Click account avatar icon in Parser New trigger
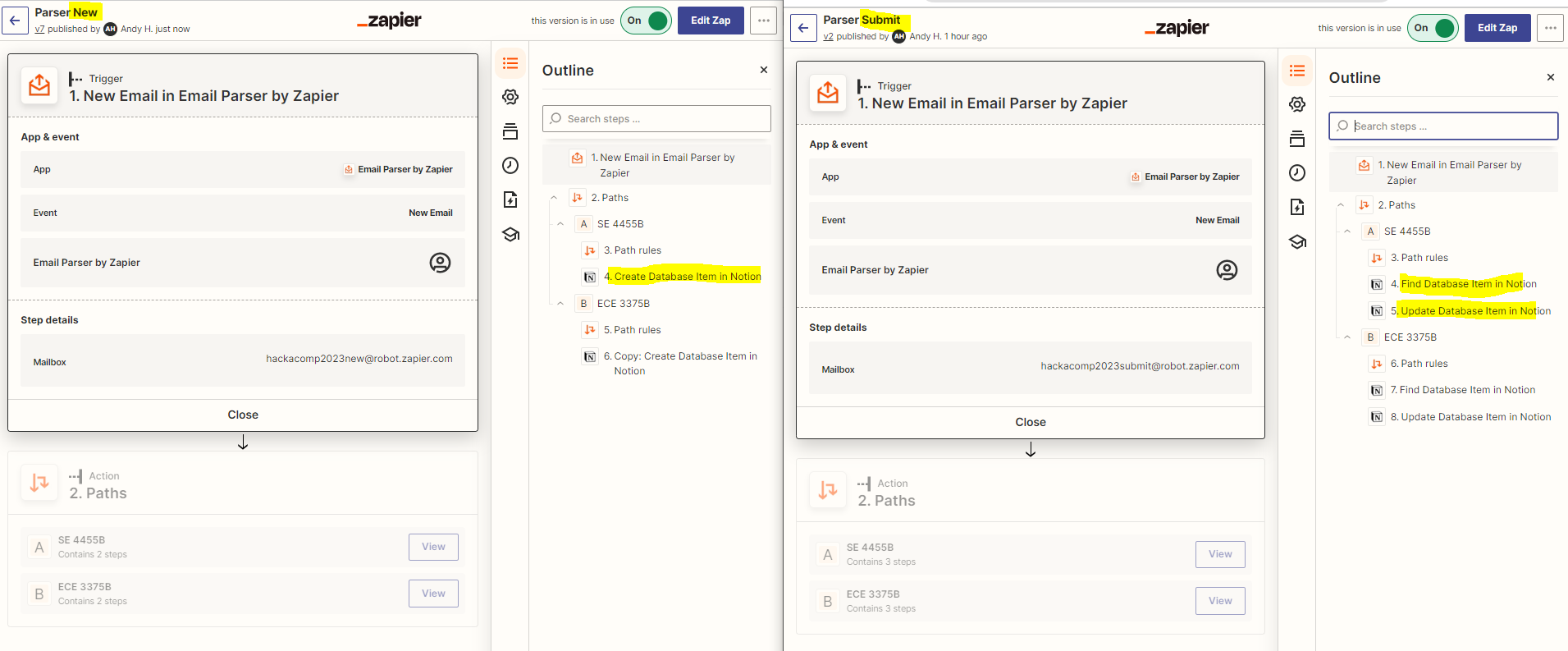Viewport: 1568px width, 651px height. (440, 263)
